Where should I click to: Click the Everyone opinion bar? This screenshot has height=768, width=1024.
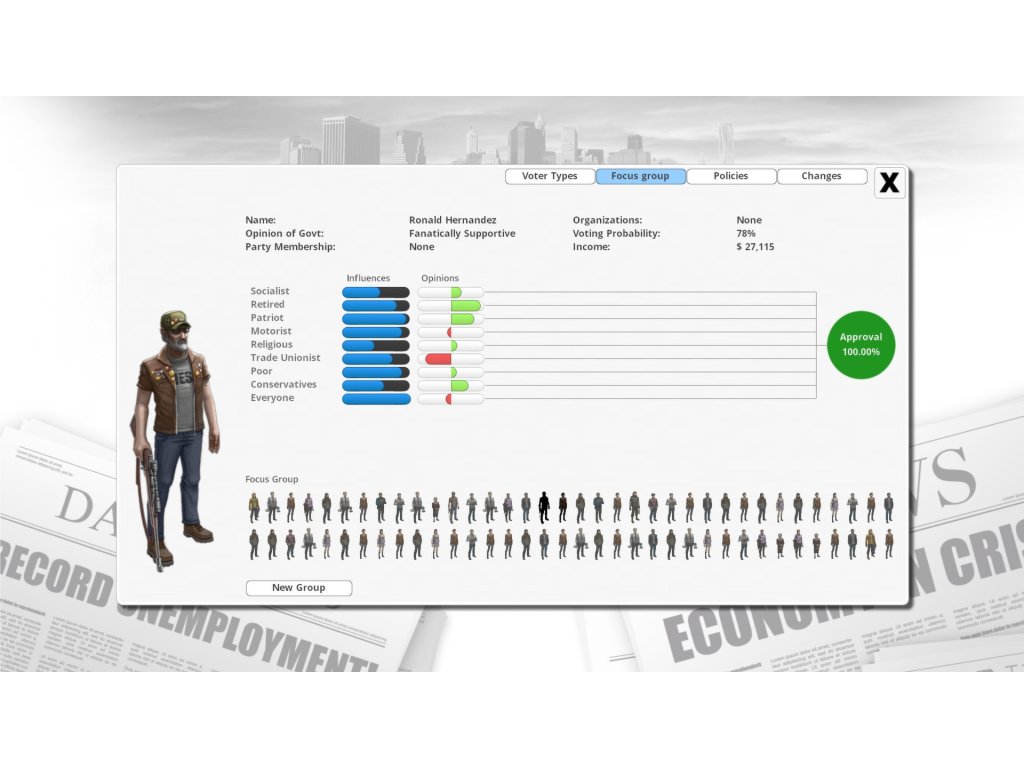pos(451,399)
